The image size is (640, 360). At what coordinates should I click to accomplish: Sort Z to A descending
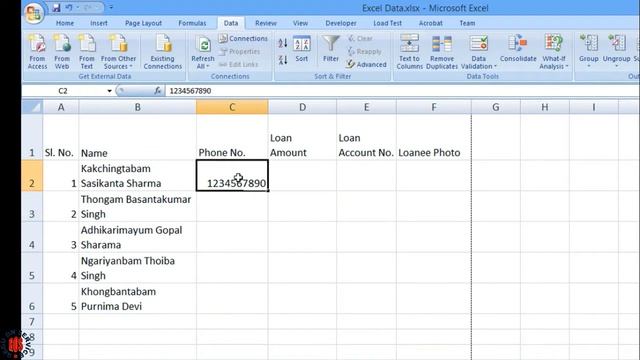coord(283,60)
